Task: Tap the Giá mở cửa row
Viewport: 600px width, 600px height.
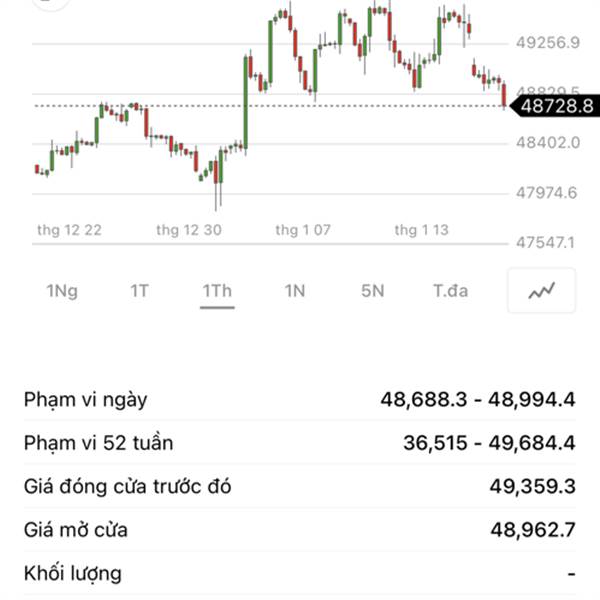Action: (x=300, y=530)
